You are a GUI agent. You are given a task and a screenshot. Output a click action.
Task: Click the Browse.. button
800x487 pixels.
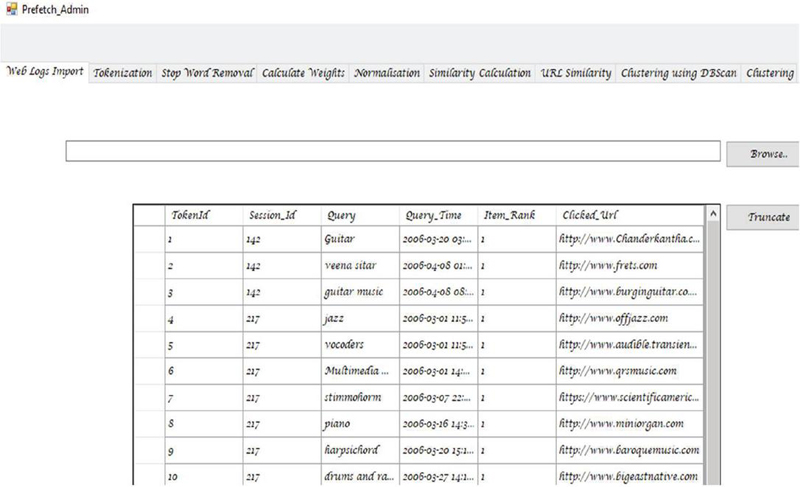coord(763,154)
